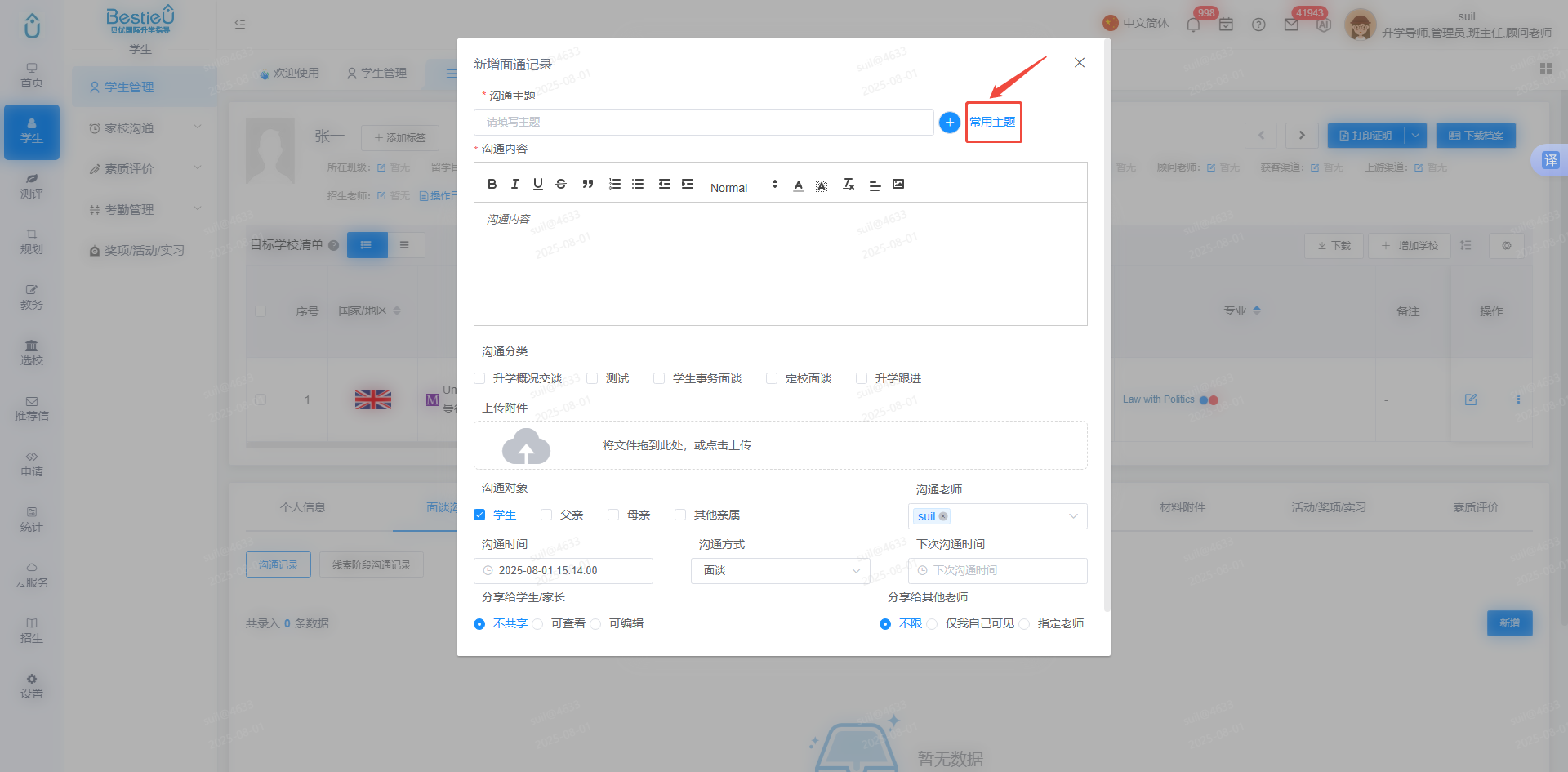
Task: Apply strikethrough formatting in editor
Action: [561, 185]
